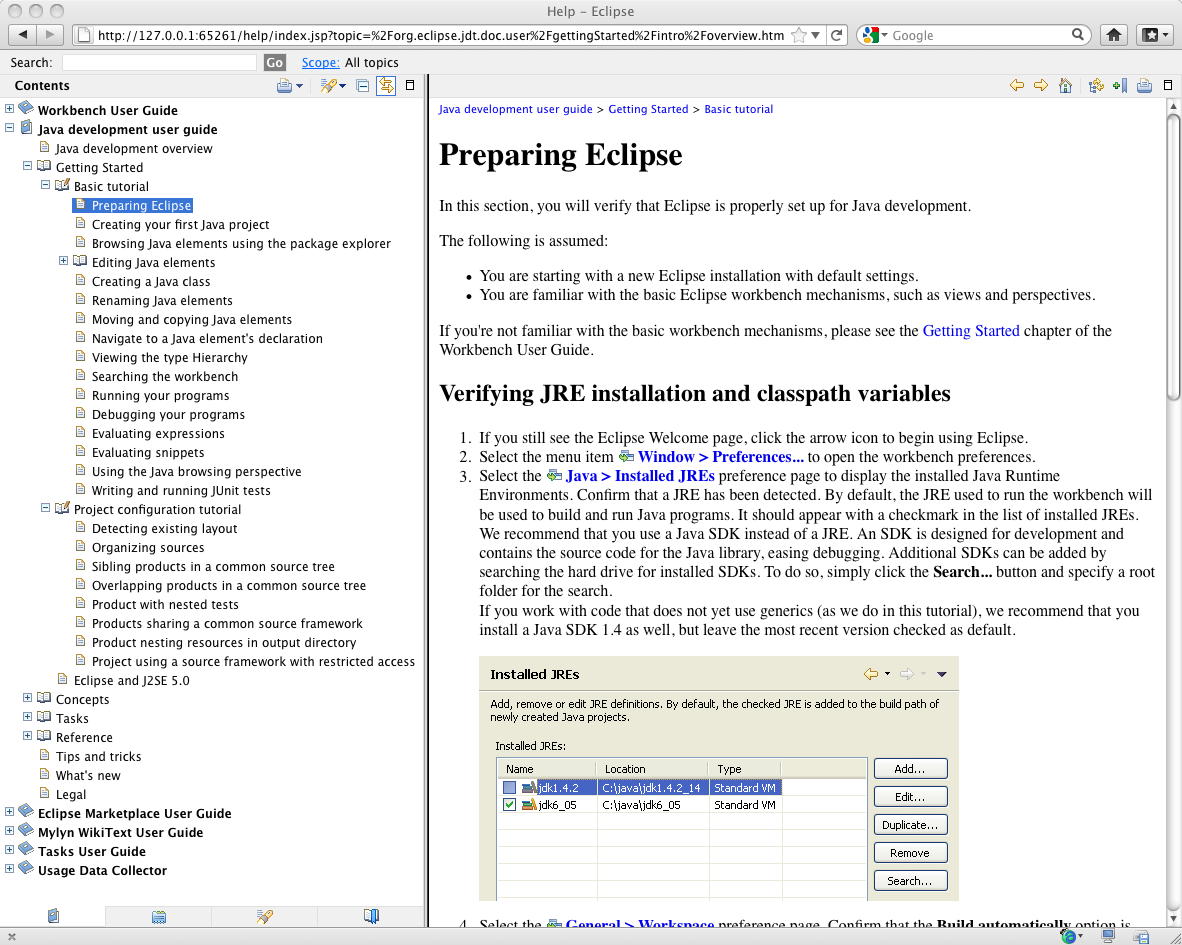Switch to the Index view tab at bottom
This screenshot has height=945, width=1182.
(158, 916)
